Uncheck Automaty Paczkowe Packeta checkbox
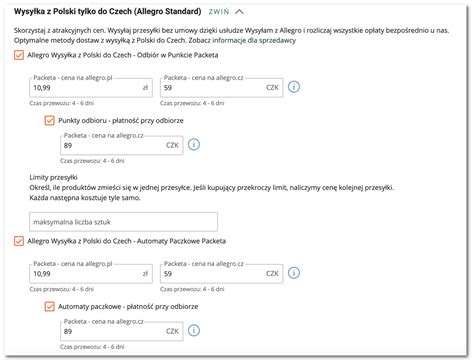 point(19,241)
